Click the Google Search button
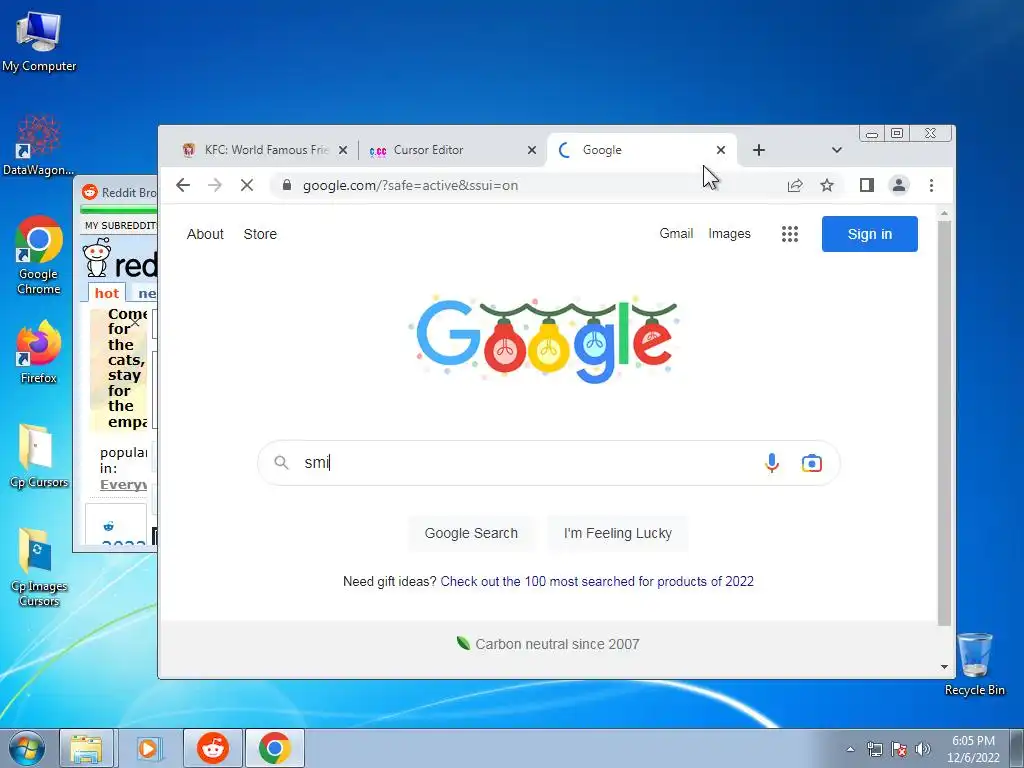Image resolution: width=1024 pixels, height=768 pixels. pyautogui.click(x=471, y=533)
